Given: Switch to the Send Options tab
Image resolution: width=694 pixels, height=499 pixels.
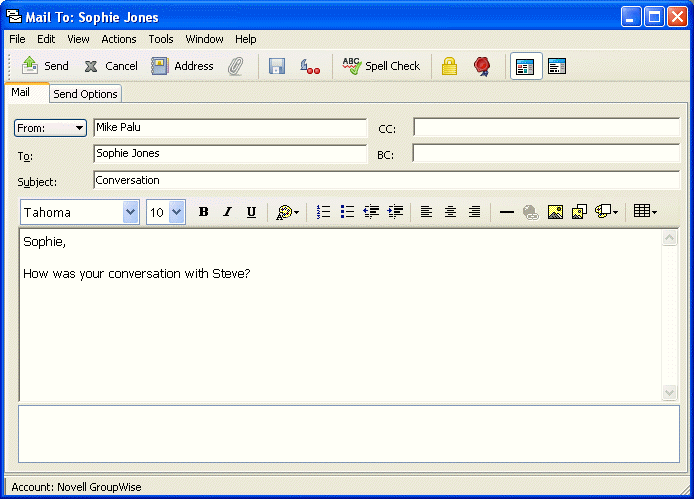Looking at the screenshot, I should 85,94.
